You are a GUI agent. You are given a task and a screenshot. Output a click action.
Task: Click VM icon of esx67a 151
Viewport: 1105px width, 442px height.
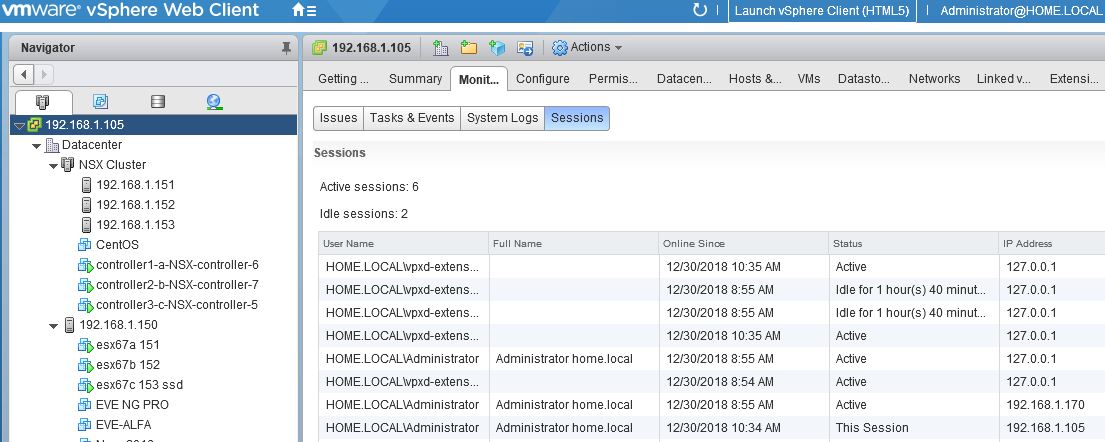coord(85,345)
